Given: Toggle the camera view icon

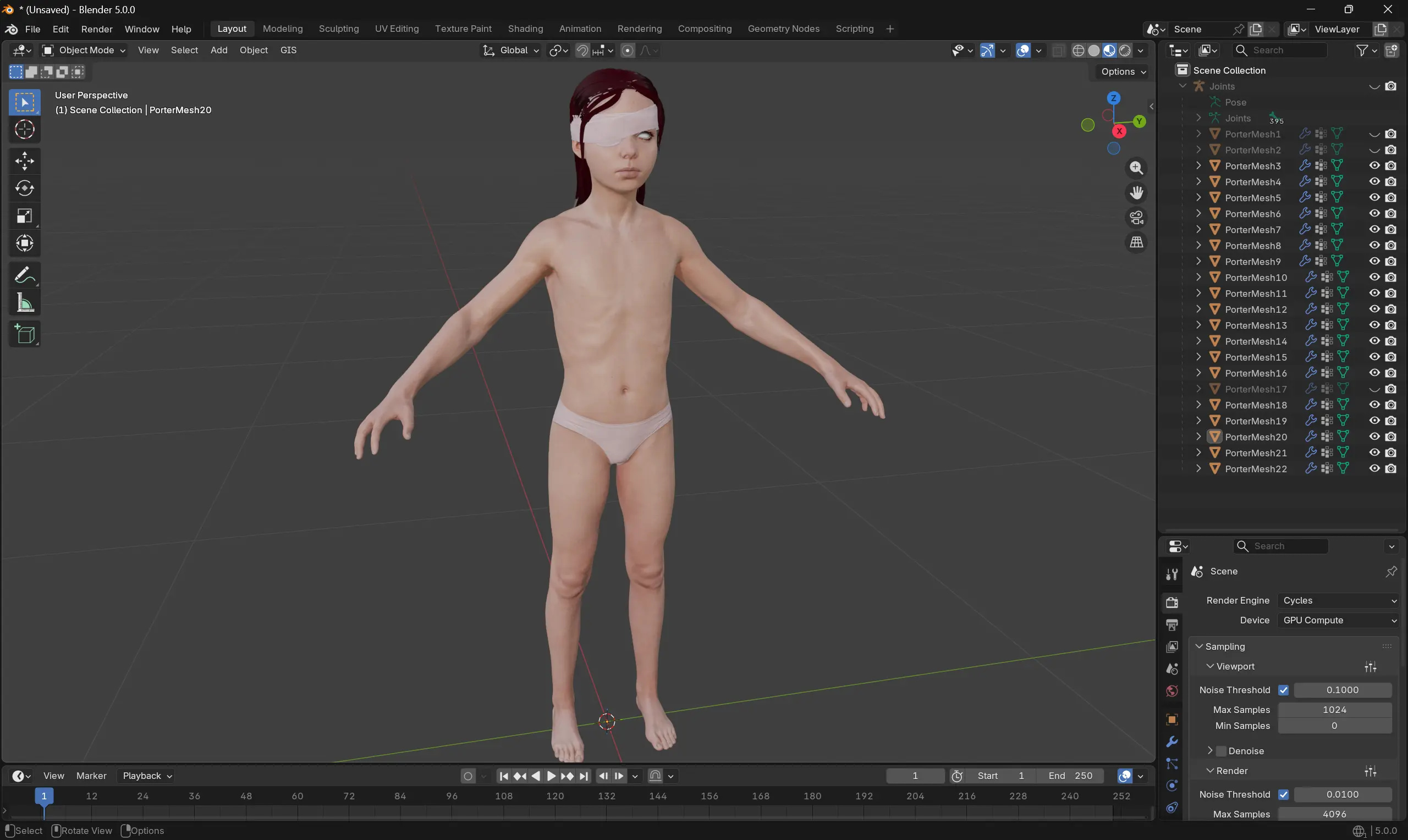Looking at the screenshot, I should [1136, 217].
